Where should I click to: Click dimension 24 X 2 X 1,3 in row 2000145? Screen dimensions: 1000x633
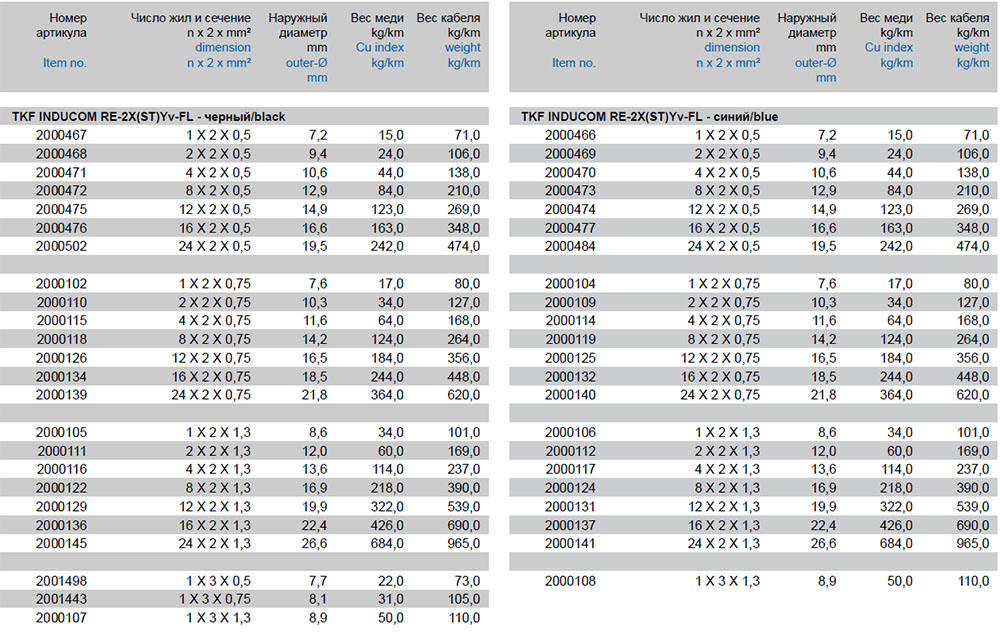pos(214,543)
